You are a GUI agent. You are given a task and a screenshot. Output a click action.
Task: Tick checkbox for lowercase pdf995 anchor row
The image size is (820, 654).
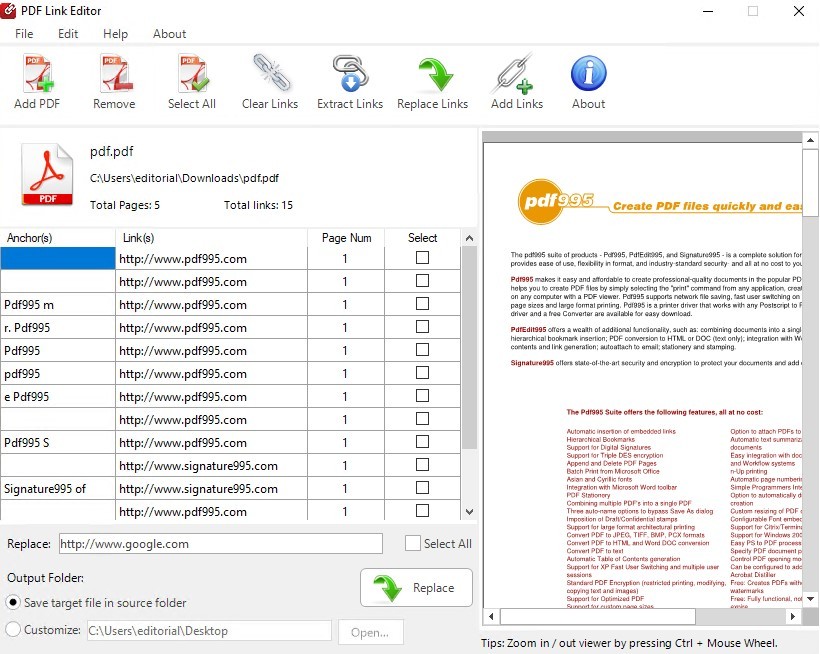pyautogui.click(x=422, y=373)
